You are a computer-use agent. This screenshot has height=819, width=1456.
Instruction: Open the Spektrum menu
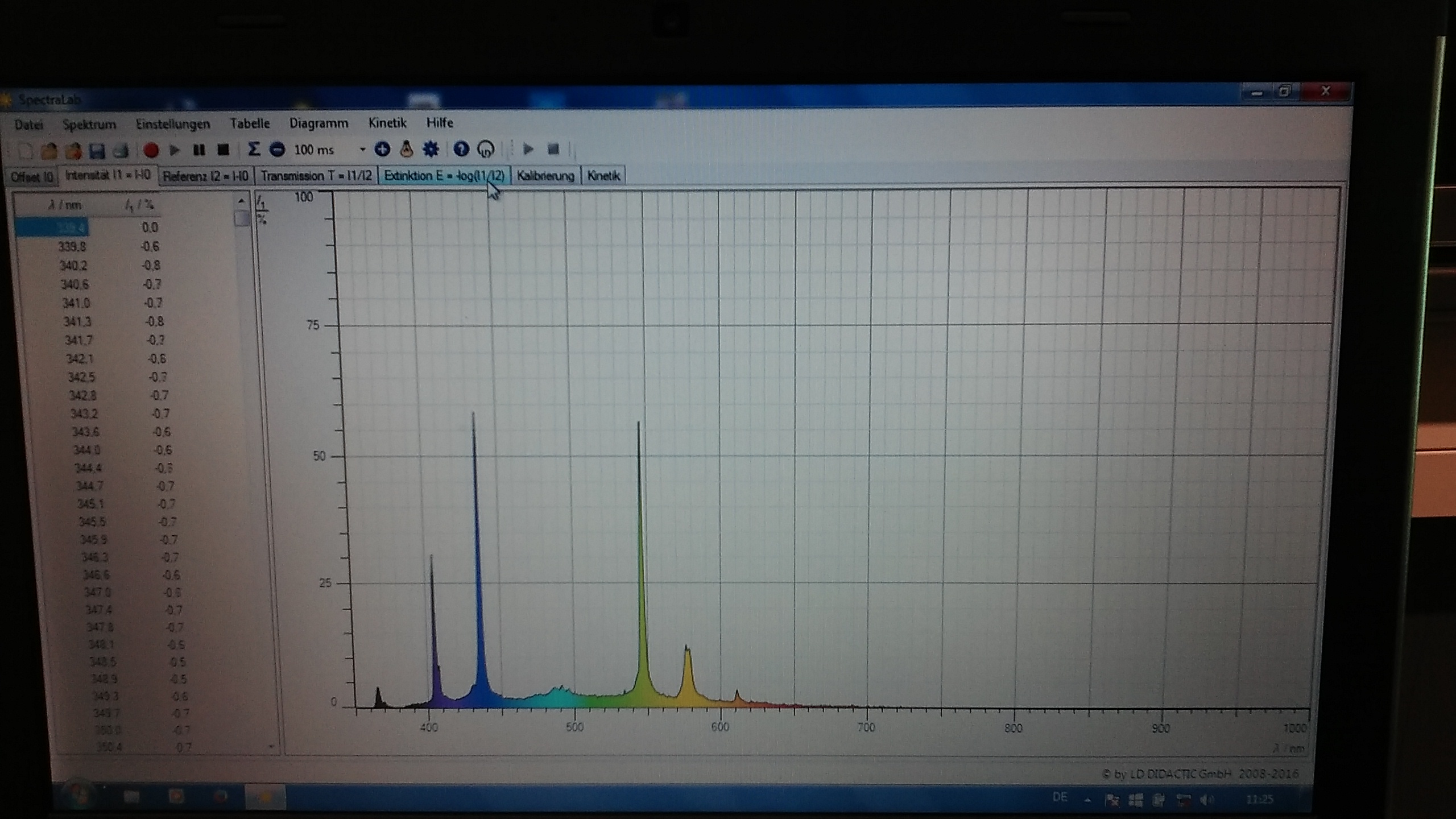(89, 125)
